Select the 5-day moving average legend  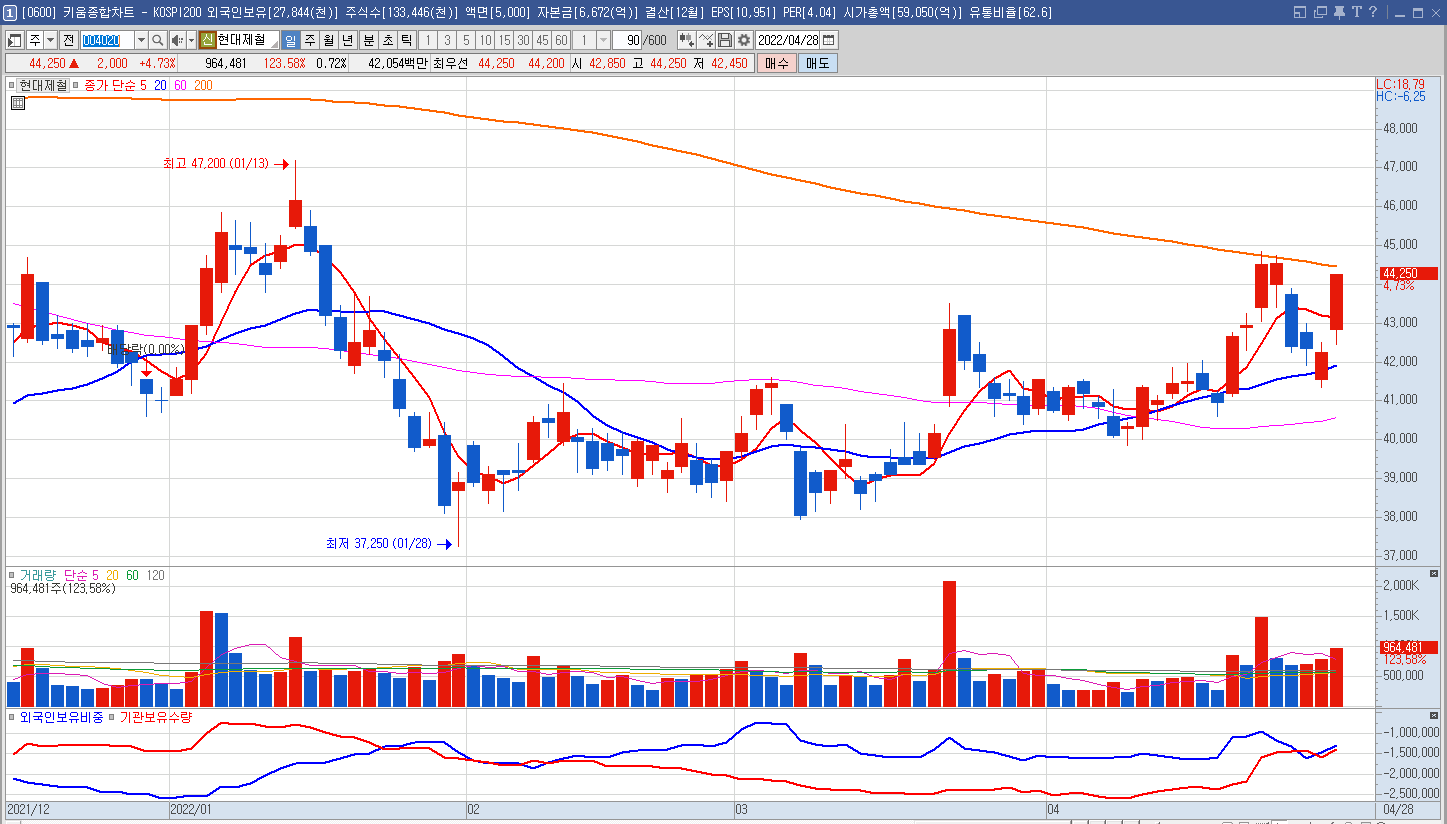pyautogui.click(x=143, y=85)
